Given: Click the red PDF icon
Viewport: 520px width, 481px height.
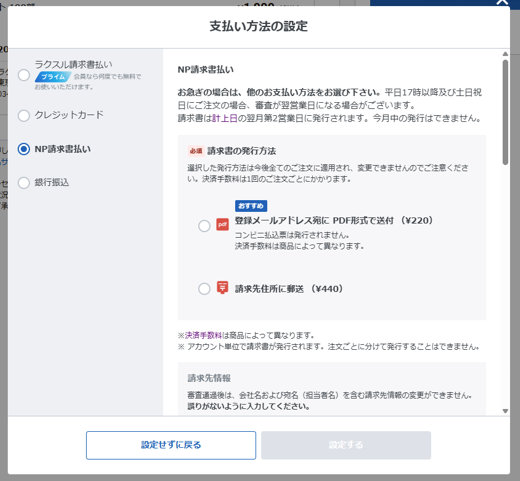Looking at the screenshot, I should point(222,224).
